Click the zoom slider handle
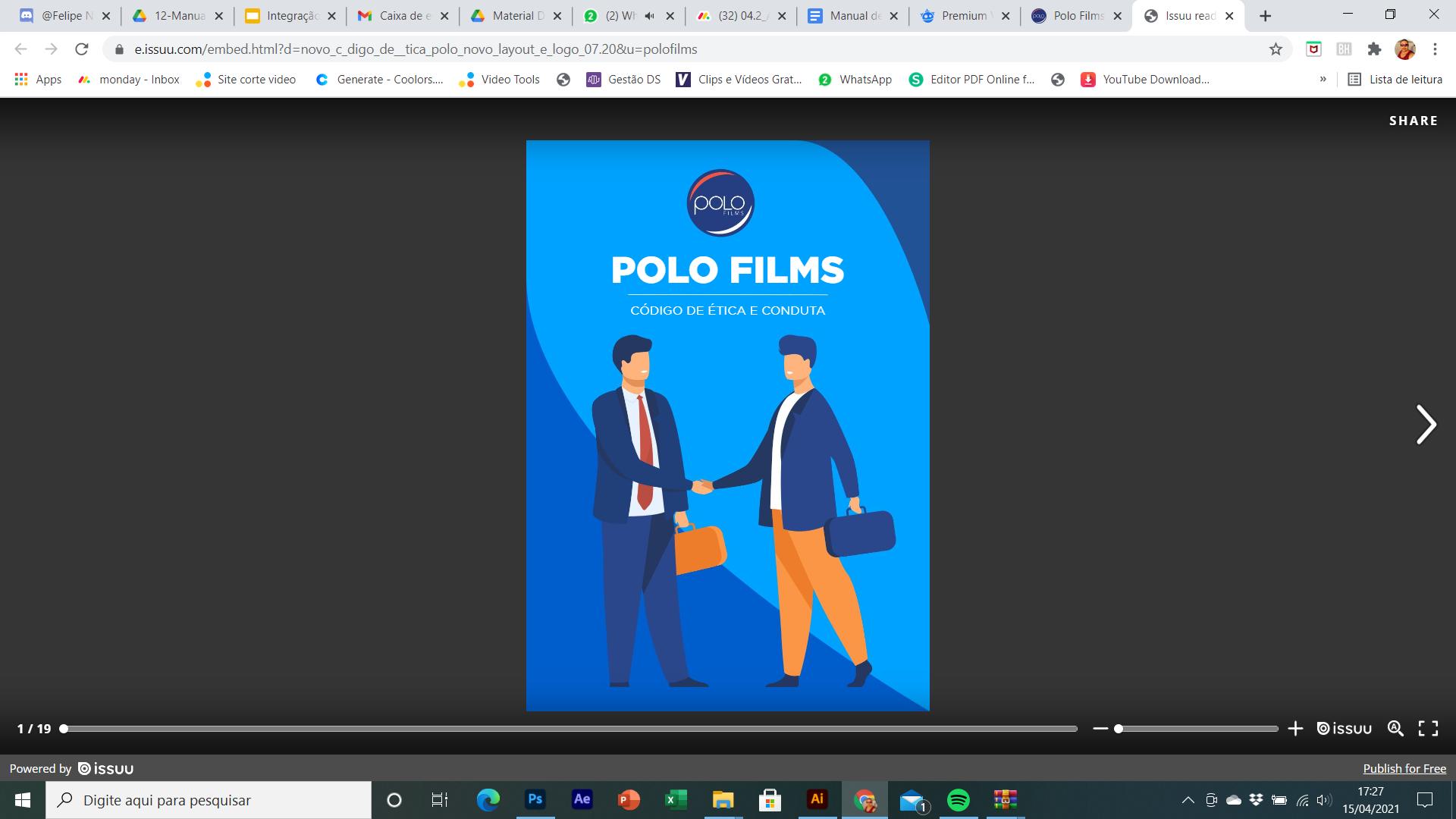 pyautogui.click(x=1119, y=729)
